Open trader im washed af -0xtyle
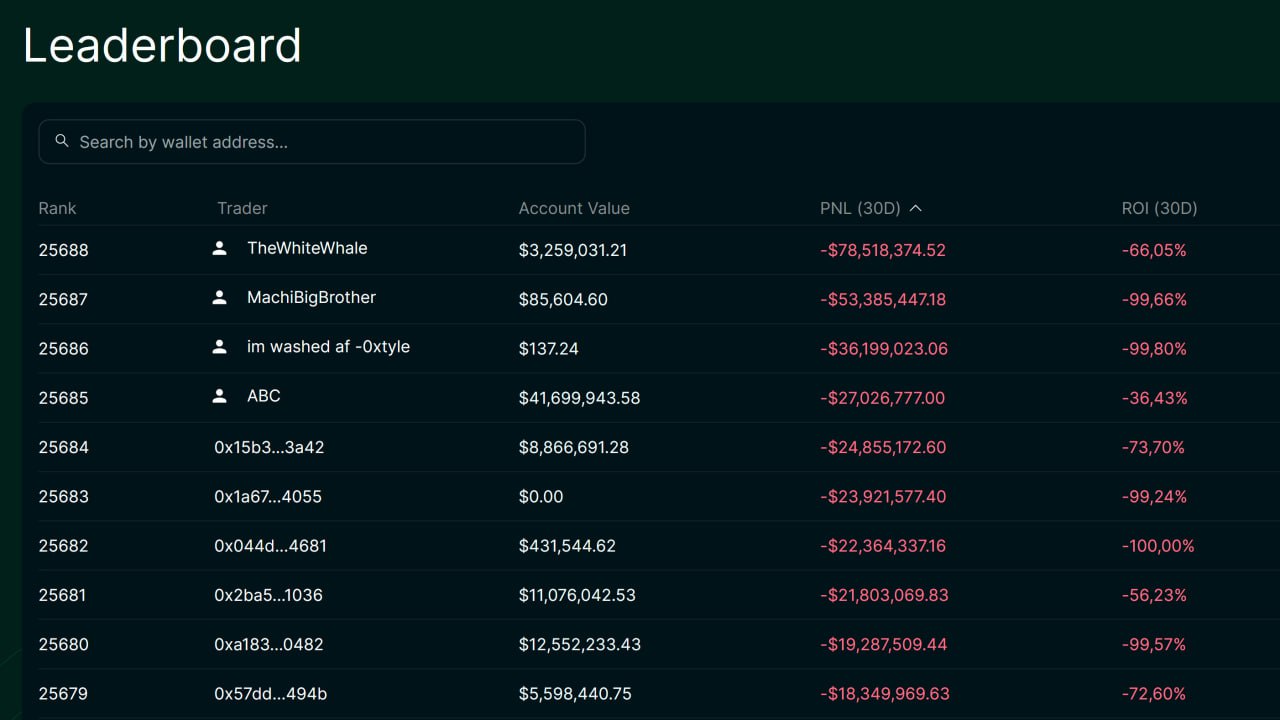This screenshot has height=720, width=1280. coord(328,347)
